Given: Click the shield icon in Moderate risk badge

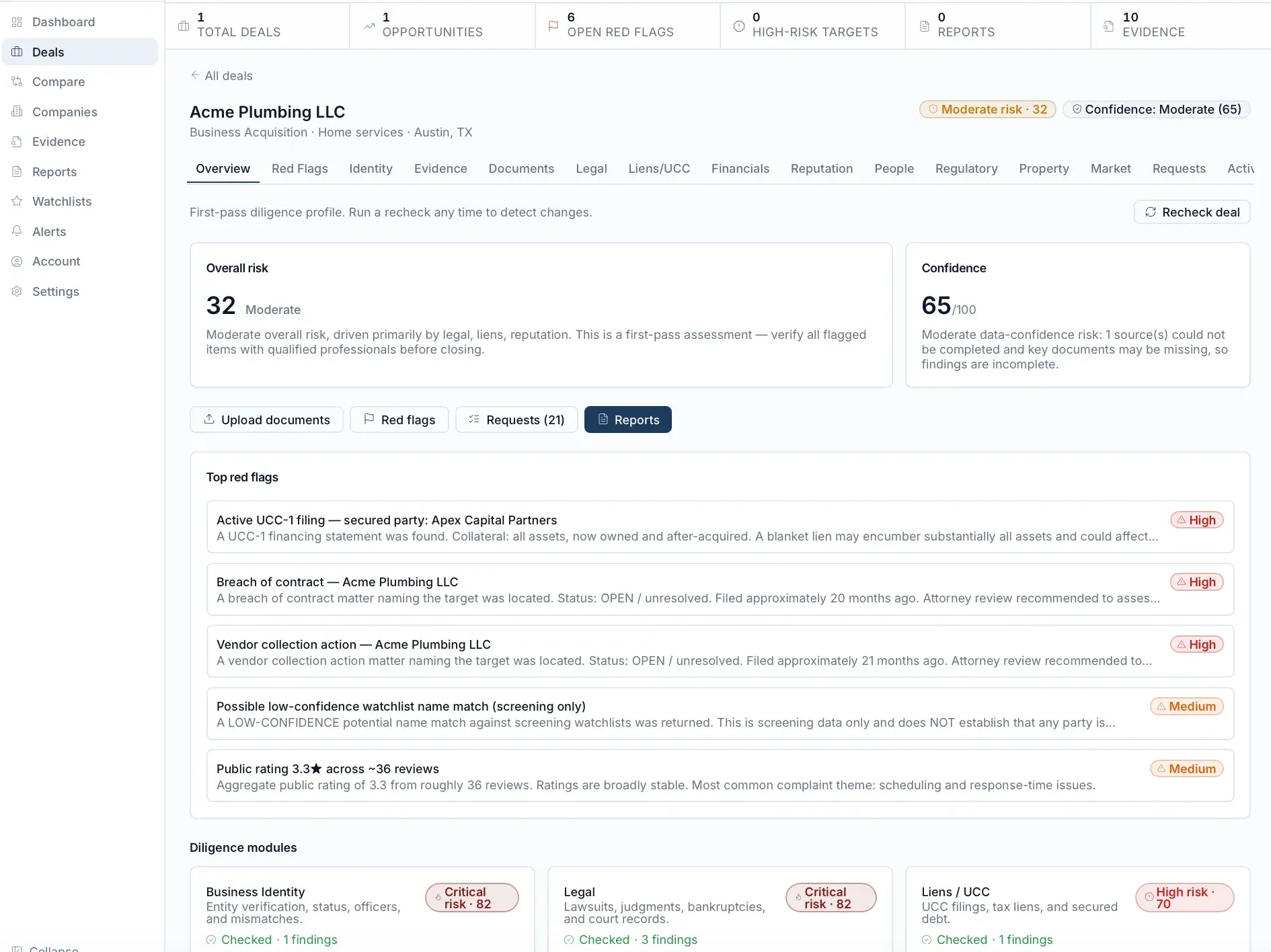Looking at the screenshot, I should [933, 109].
